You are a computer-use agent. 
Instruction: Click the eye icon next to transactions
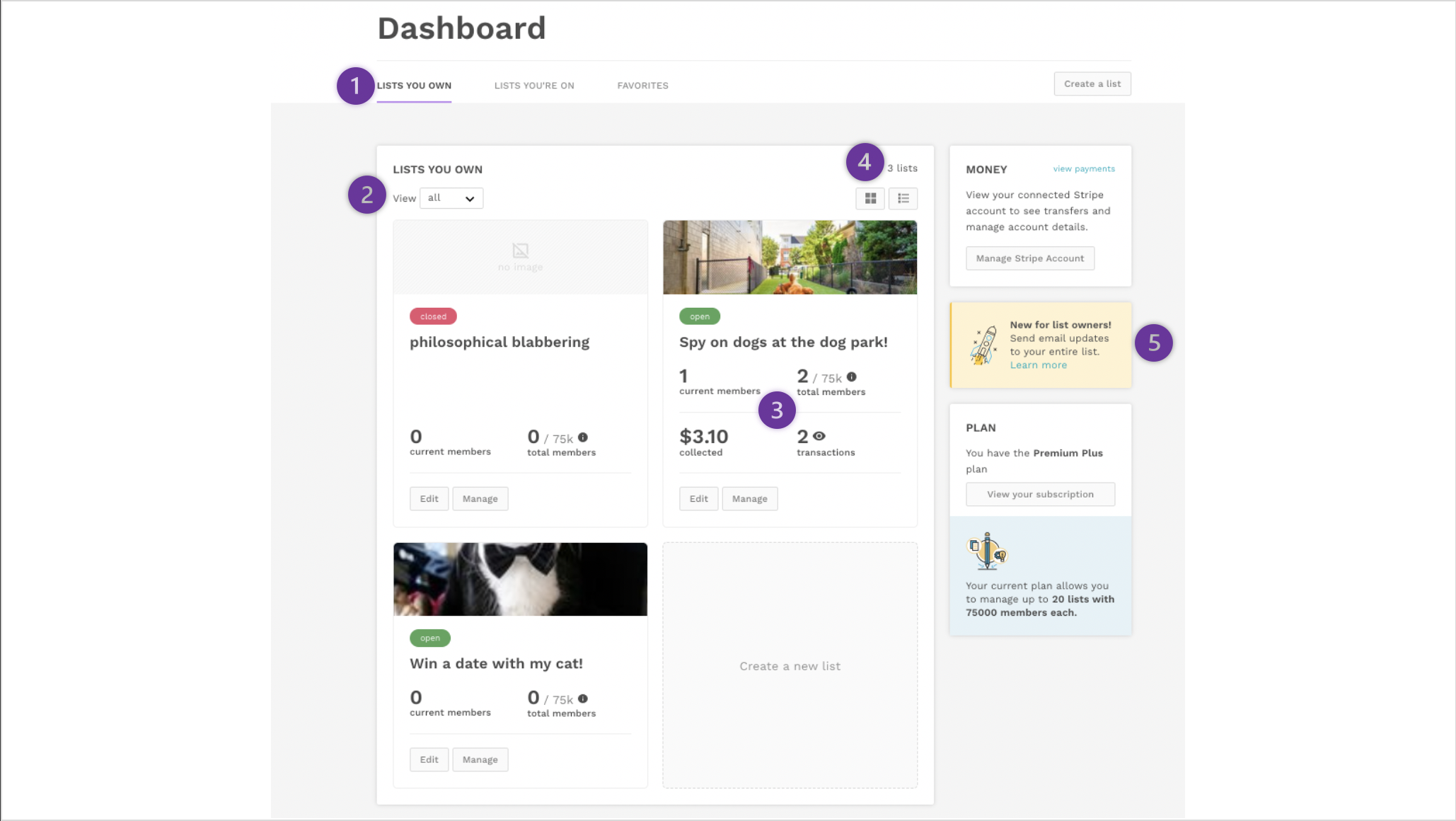(819, 437)
